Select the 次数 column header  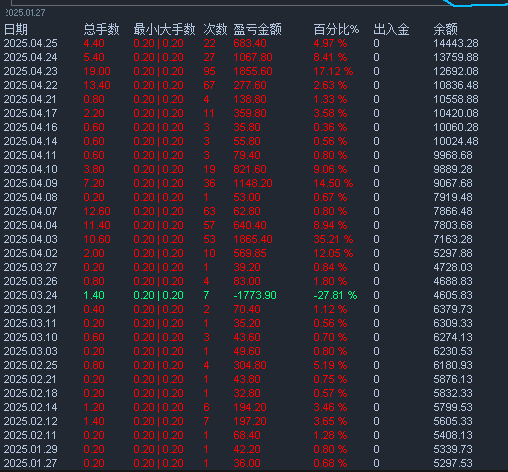[215, 29]
